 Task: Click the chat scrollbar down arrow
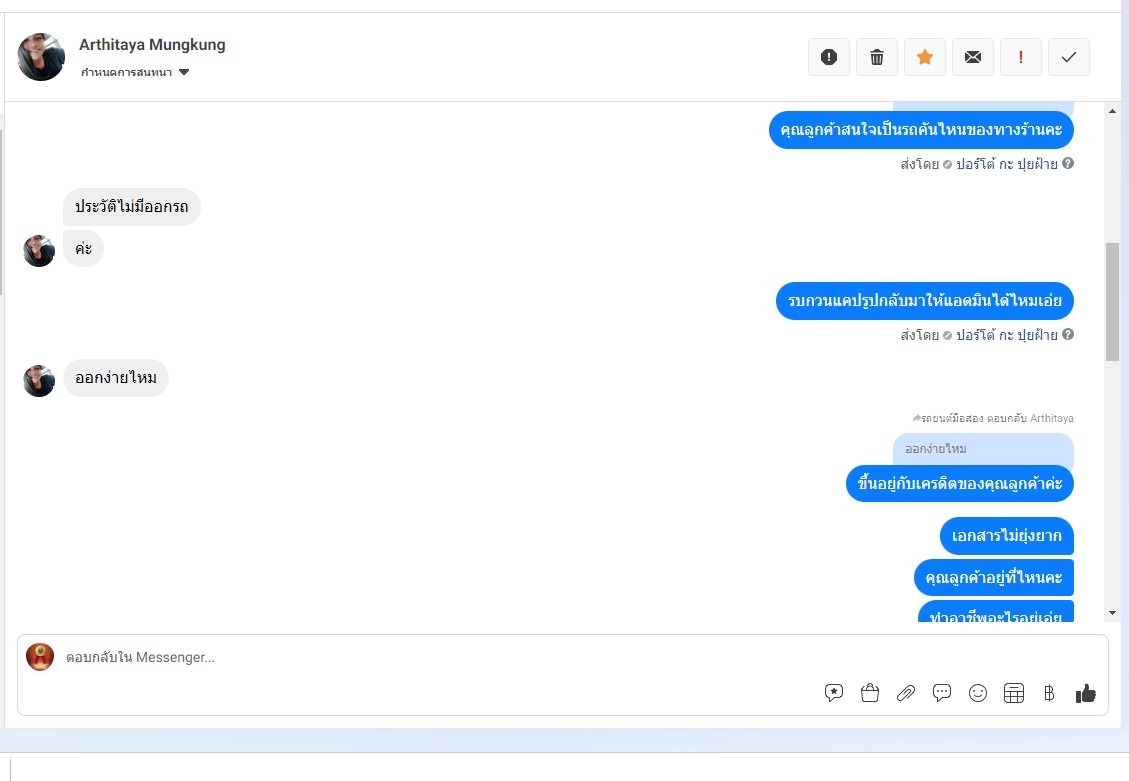[x=1112, y=613]
